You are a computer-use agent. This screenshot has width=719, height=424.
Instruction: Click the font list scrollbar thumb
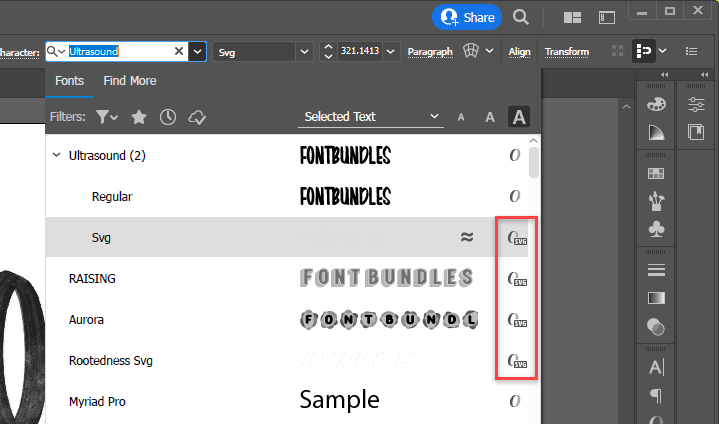point(533,162)
